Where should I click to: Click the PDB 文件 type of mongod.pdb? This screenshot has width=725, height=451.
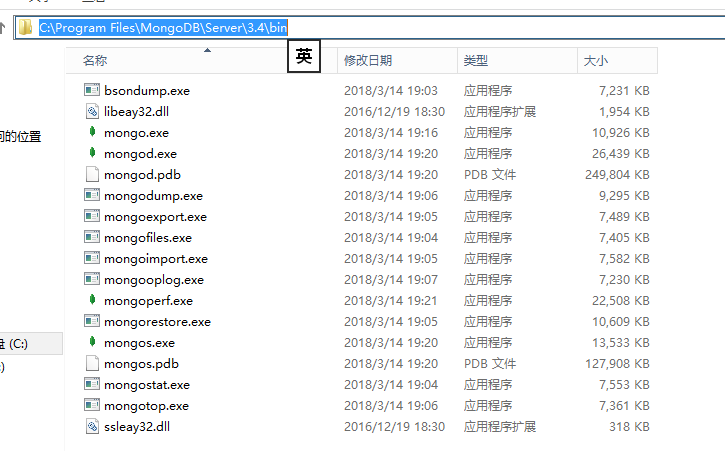pos(490,175)
